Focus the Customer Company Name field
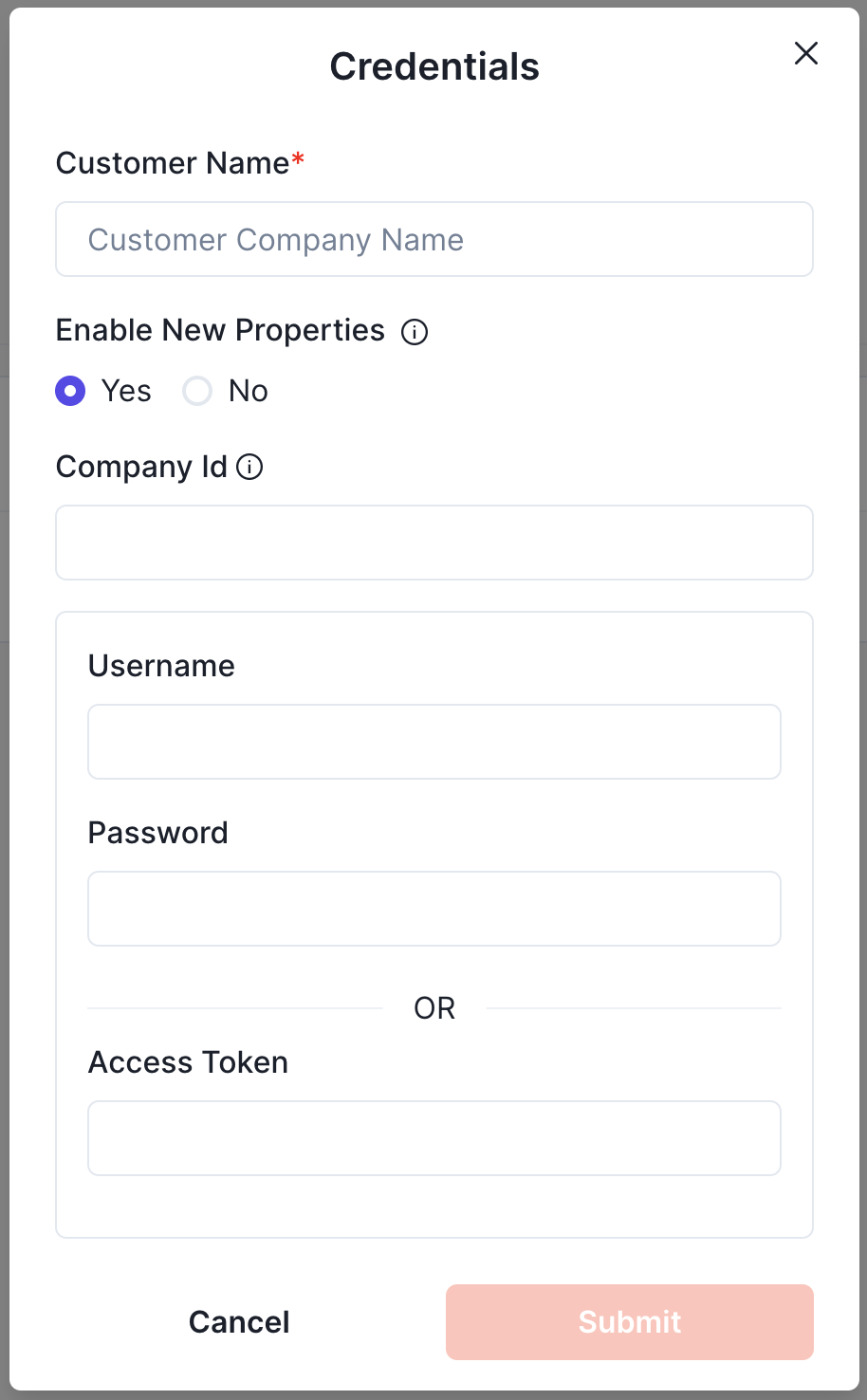This screenshot has height=1400, width=867. 434,240
